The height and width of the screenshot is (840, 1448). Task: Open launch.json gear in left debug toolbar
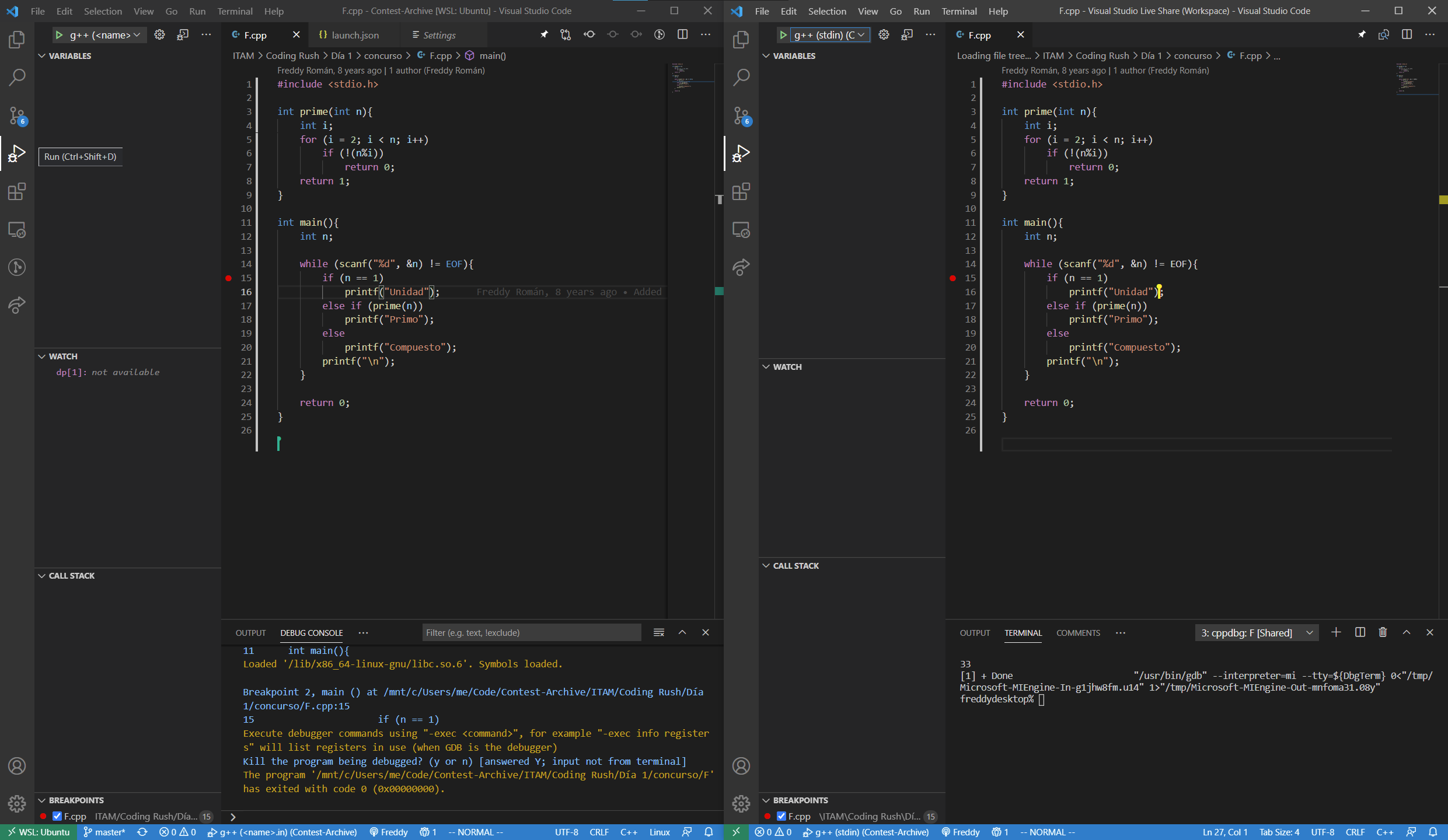(159, 35)
